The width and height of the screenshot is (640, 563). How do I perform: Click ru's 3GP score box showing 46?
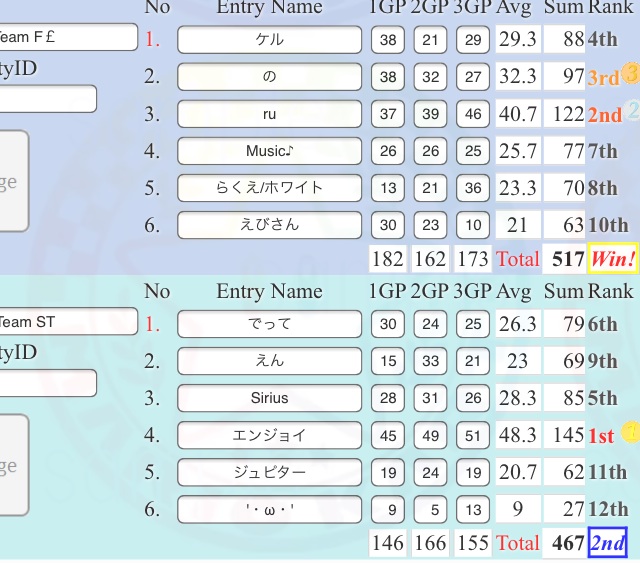[x=473, y=114]
